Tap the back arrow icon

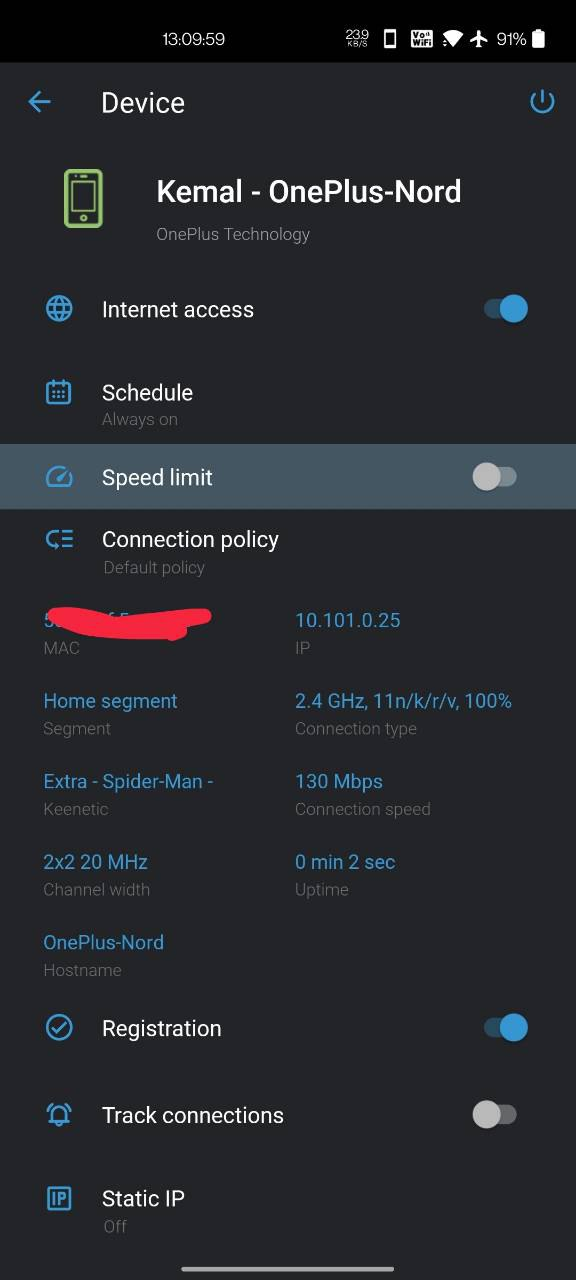[x=39, y=101]
